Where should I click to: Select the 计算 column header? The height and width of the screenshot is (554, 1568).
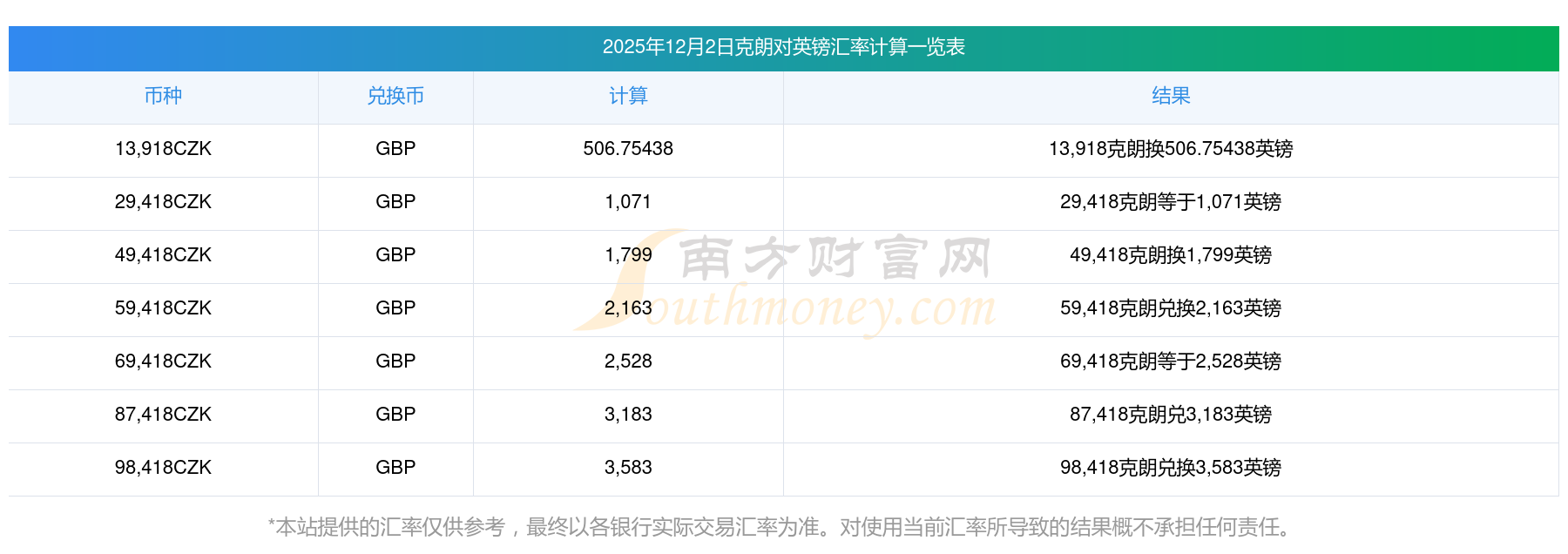point(628,96)
